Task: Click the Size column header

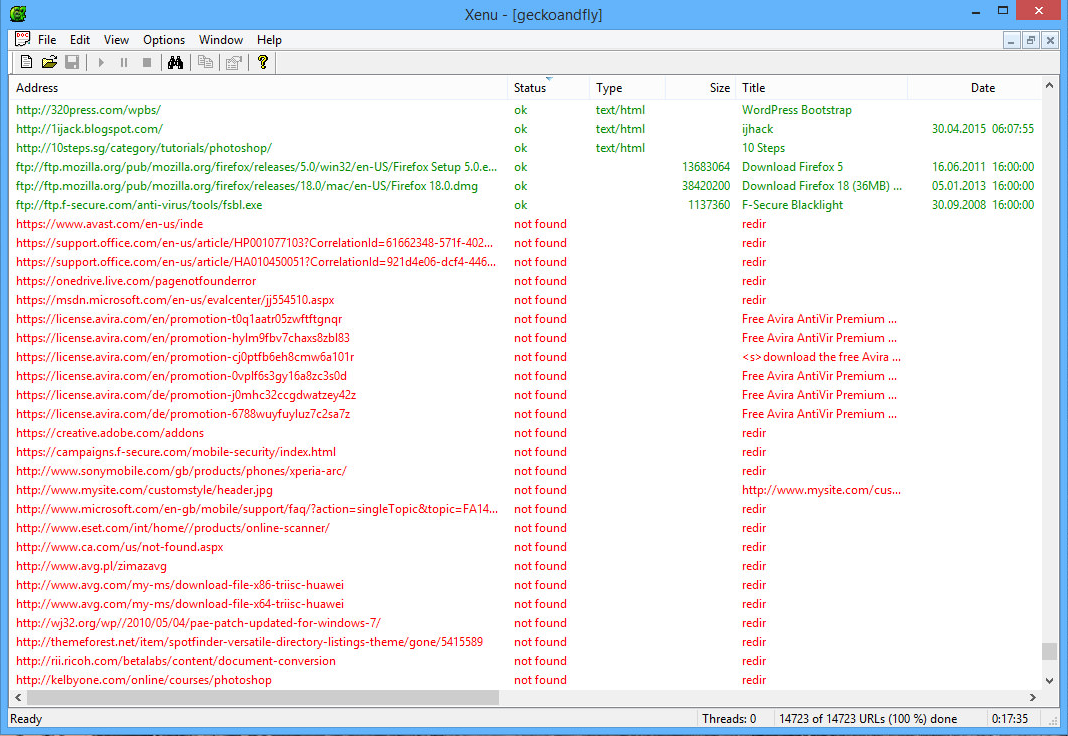Action: click(719, 88)
